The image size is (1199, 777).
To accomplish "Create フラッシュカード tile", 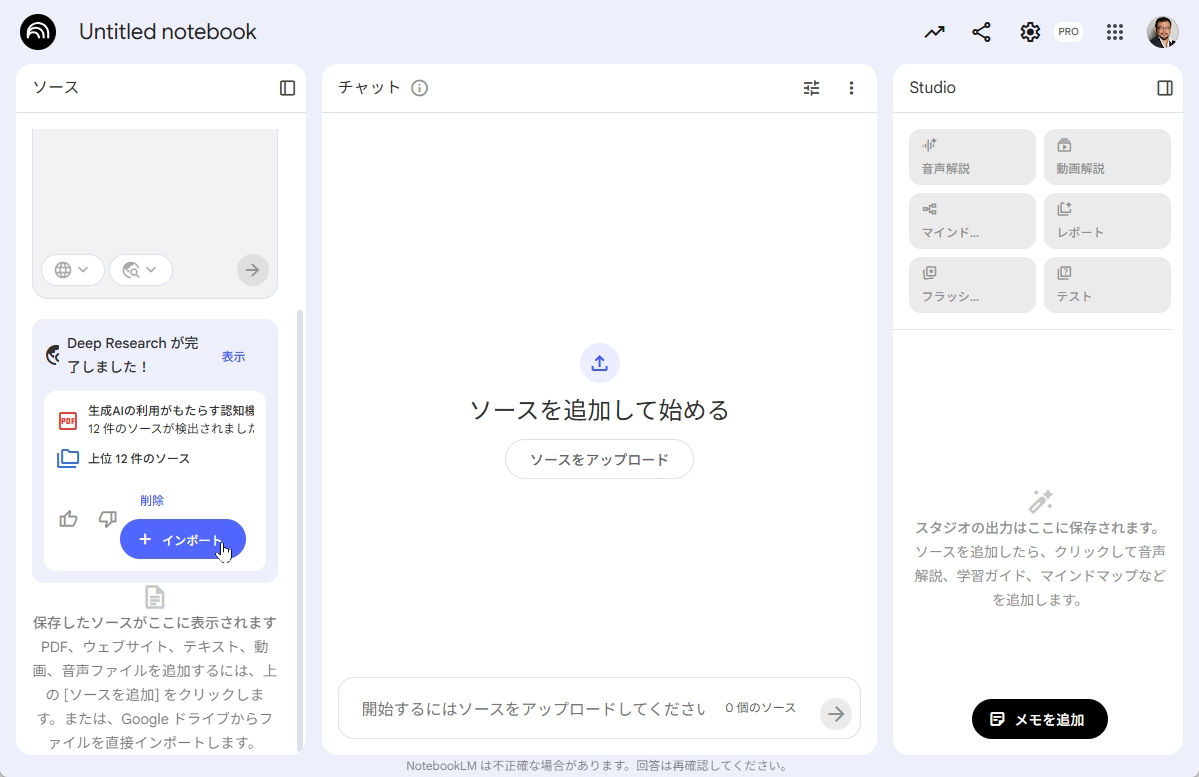I will tap(972, 285).
